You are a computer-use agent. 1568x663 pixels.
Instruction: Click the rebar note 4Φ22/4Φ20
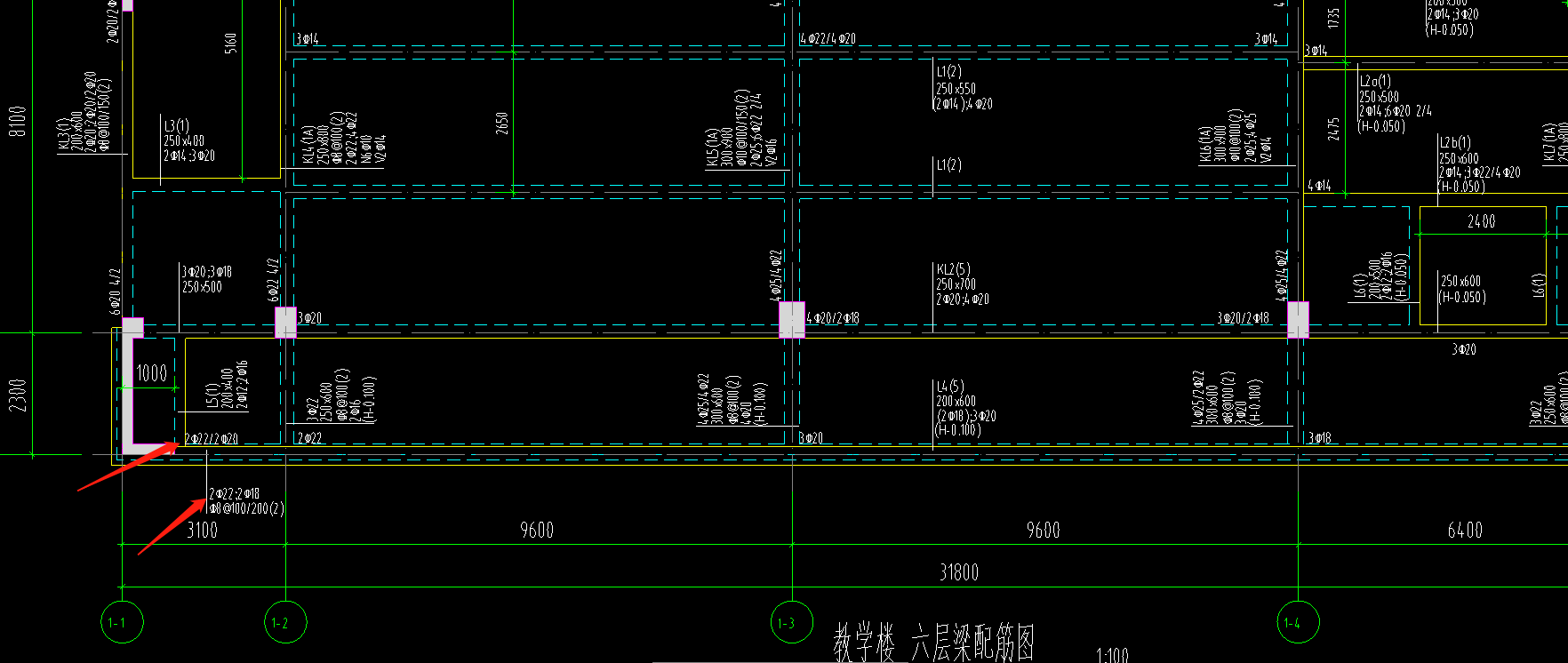[x=828, y=39]
